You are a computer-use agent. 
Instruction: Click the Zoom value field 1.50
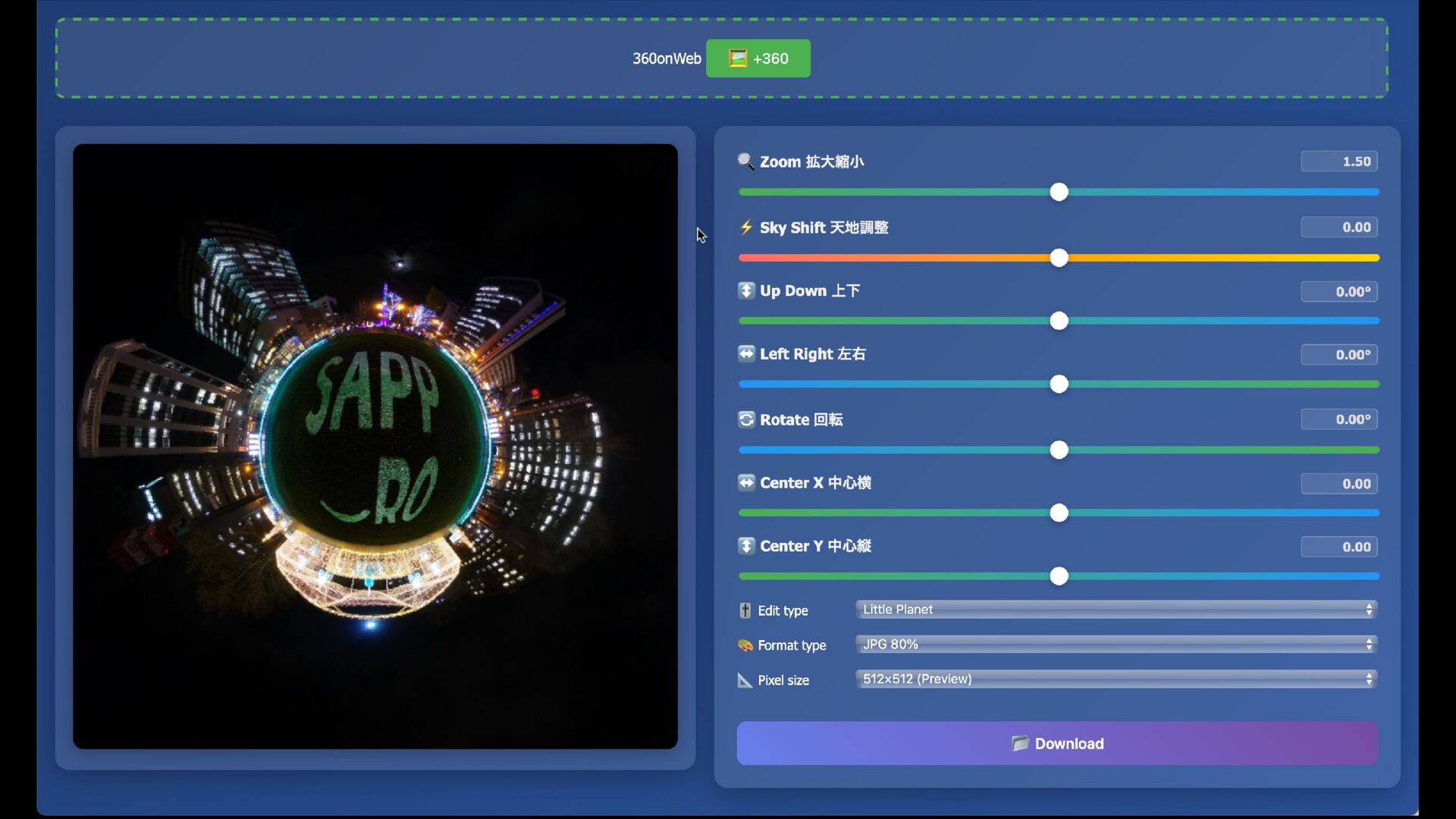(x=1339, y=162)
